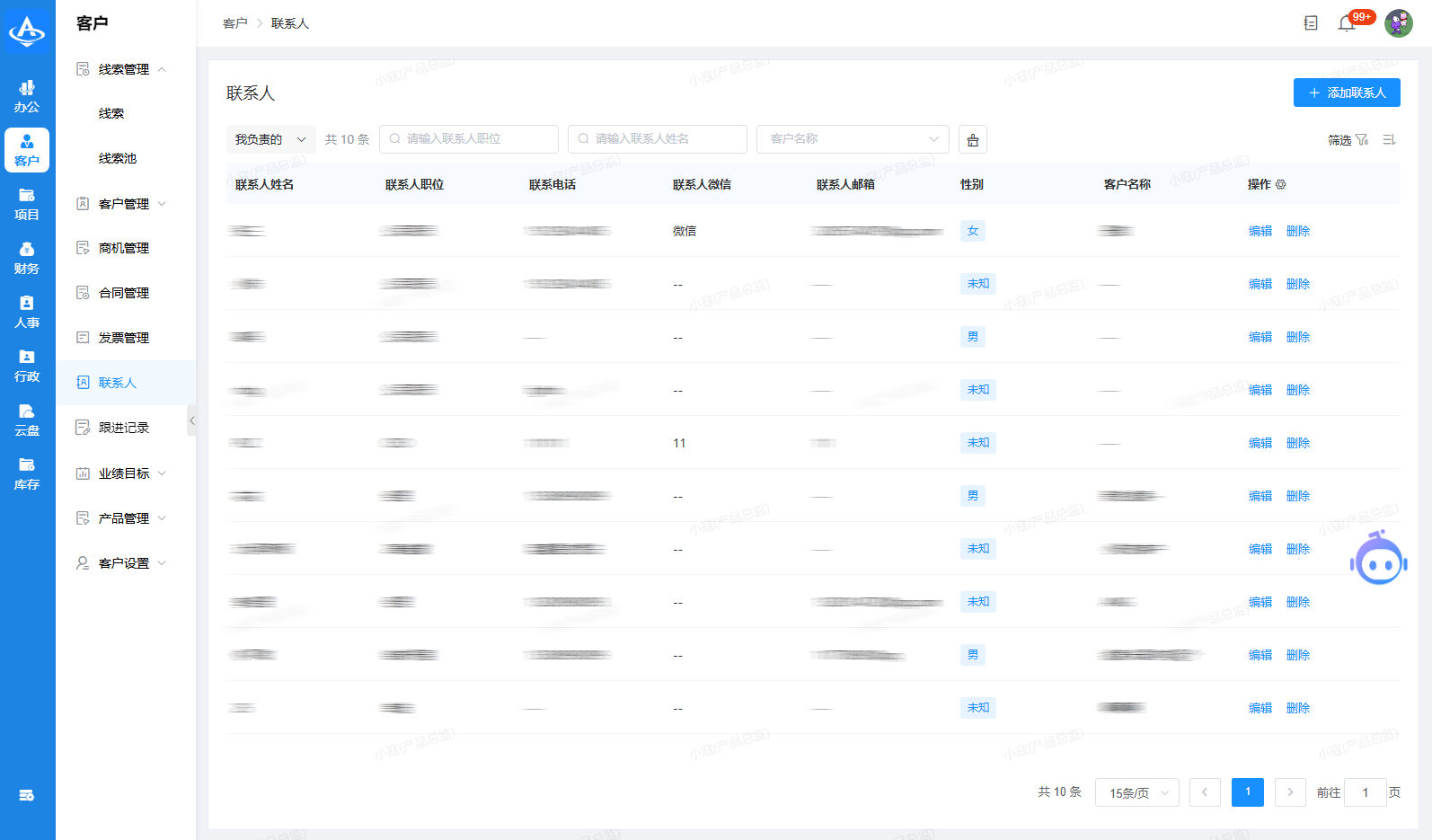Select 线索池 menu item
The width and height of the screenshot is (1432, 840).
[118, 158]
